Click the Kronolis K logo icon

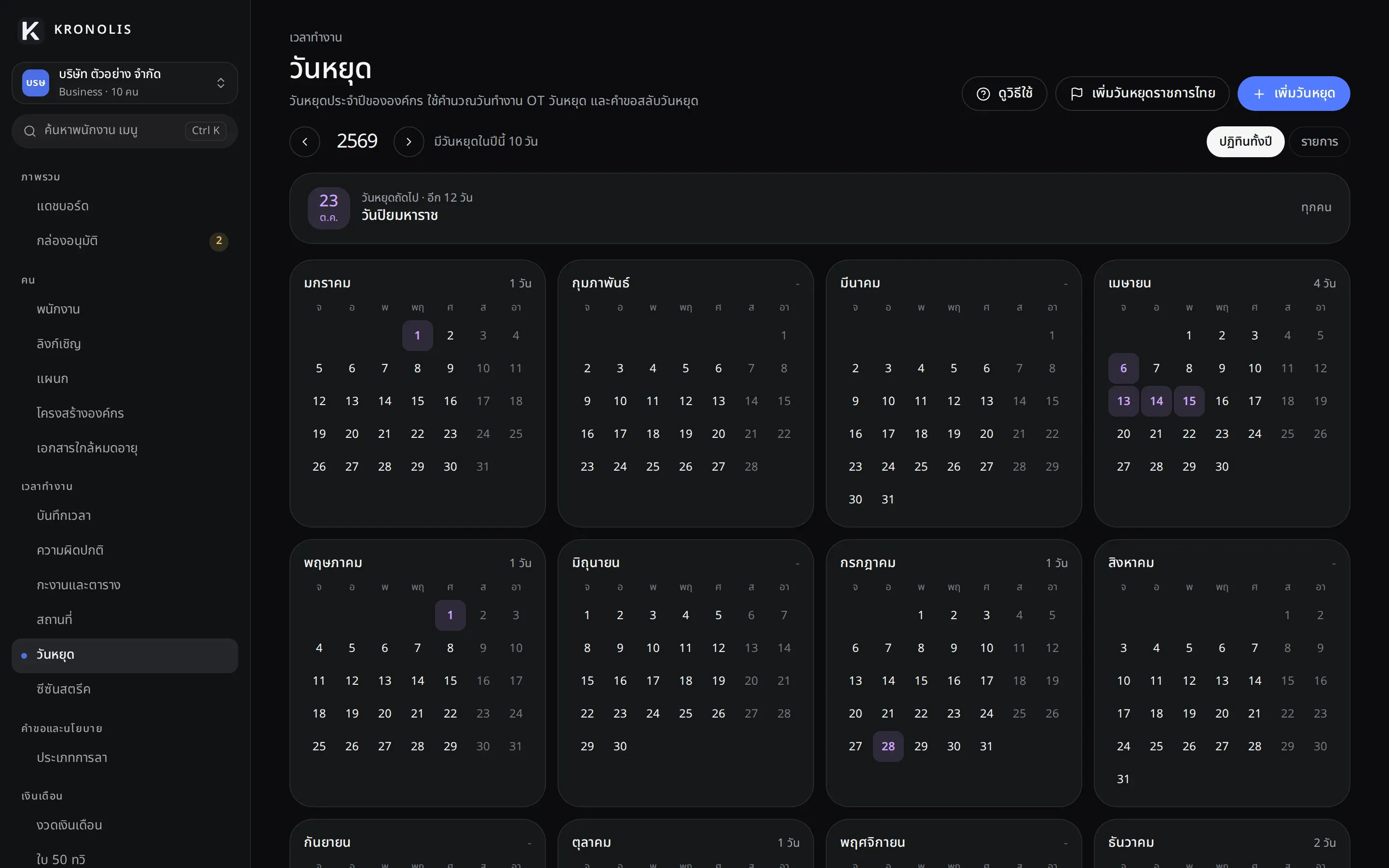coord(30,30)
